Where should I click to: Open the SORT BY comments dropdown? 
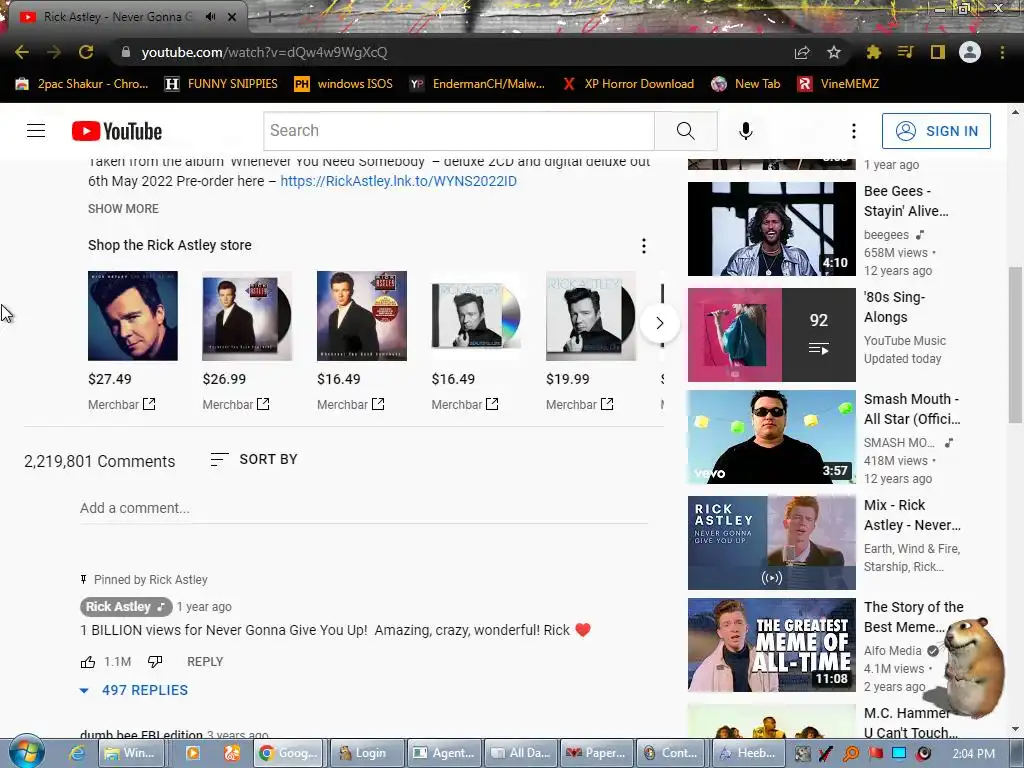(253, 459)
